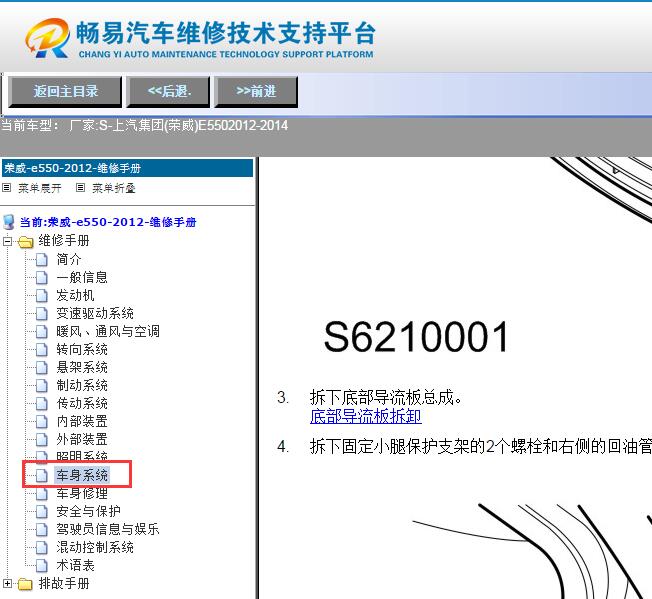This screenshot has height=599, width=652.
Task: Click 菜单折叠 to collapse all menus
Action: [114, 188]
